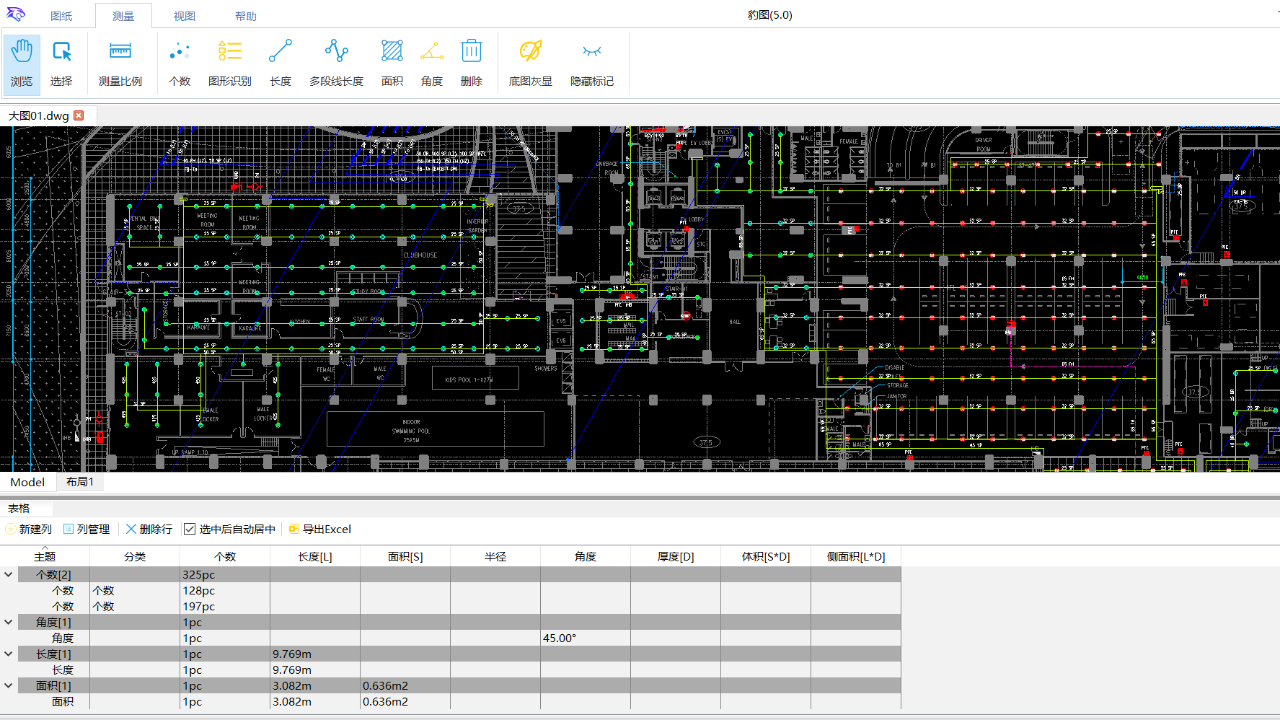Select the 浏览 hand pan tool

(x=22, y=62)
